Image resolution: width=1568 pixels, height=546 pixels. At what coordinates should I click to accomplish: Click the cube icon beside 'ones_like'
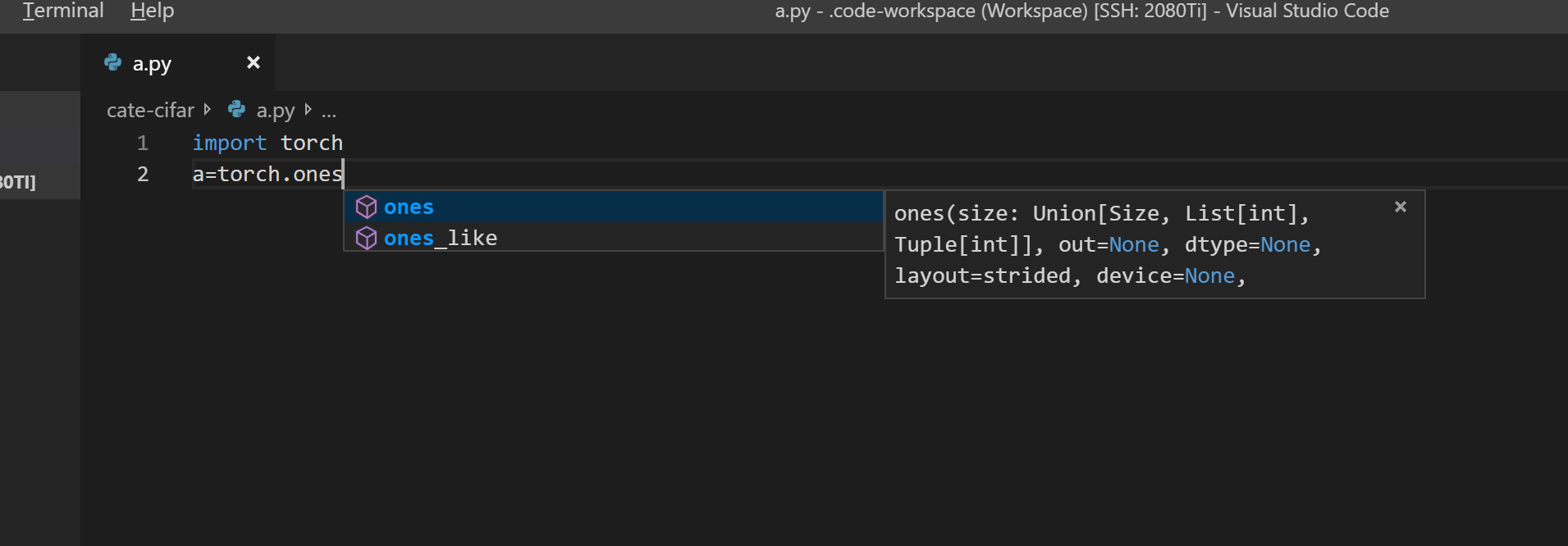(x=366, y=238)
